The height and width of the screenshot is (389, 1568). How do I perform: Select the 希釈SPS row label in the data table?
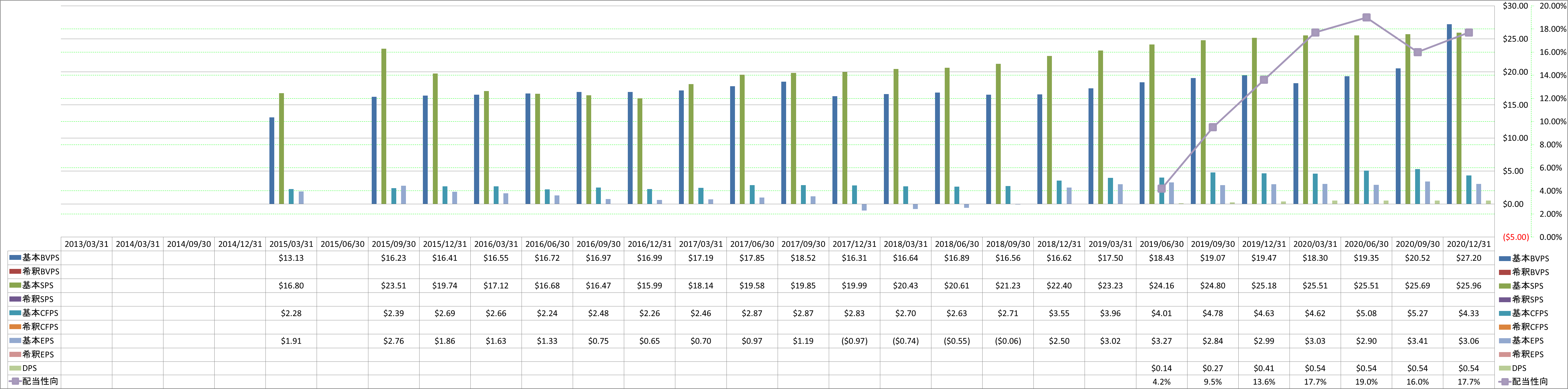38,299
